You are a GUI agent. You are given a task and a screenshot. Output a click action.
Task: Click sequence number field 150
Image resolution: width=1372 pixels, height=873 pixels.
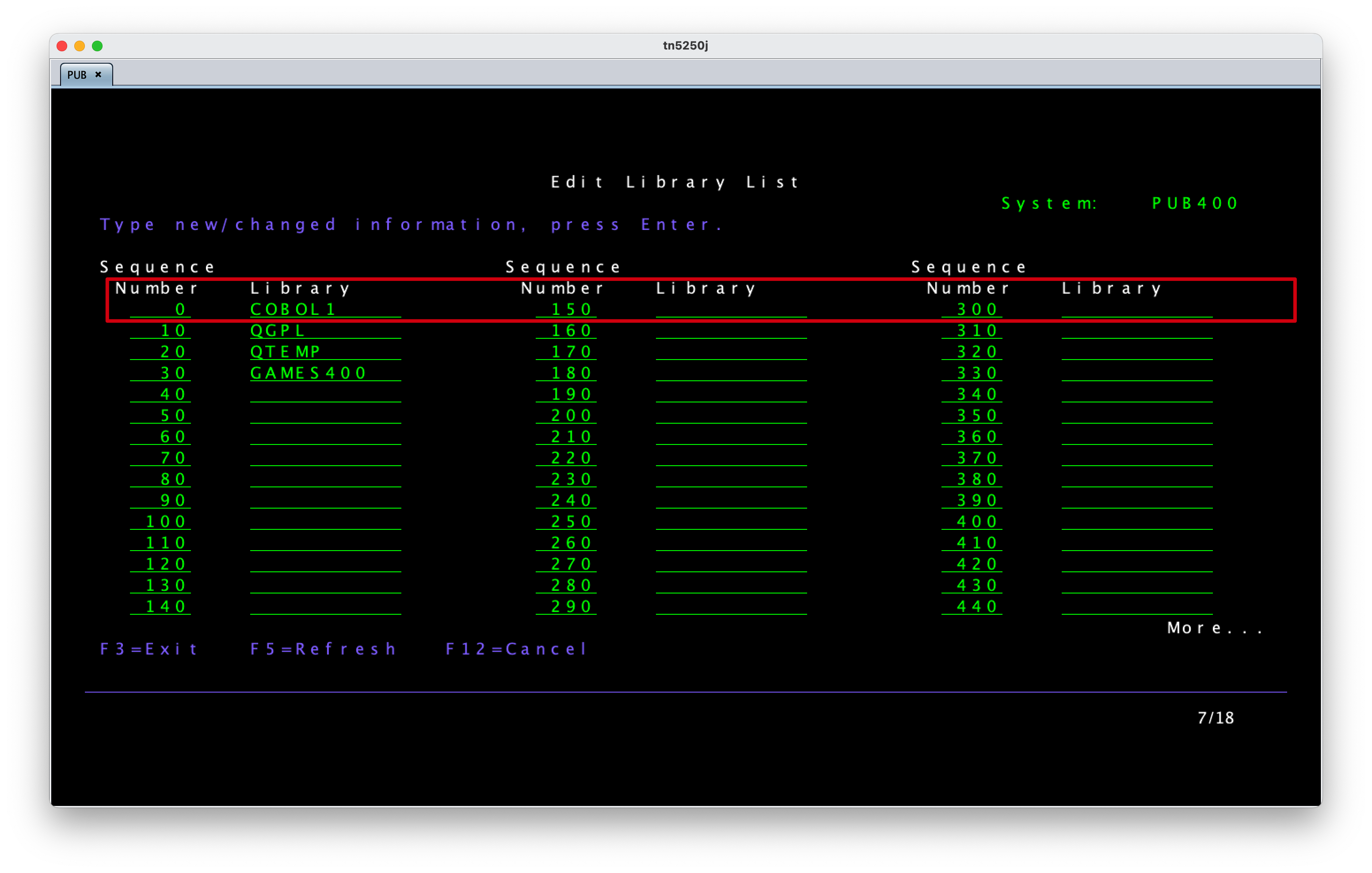(x=566, y=310)
